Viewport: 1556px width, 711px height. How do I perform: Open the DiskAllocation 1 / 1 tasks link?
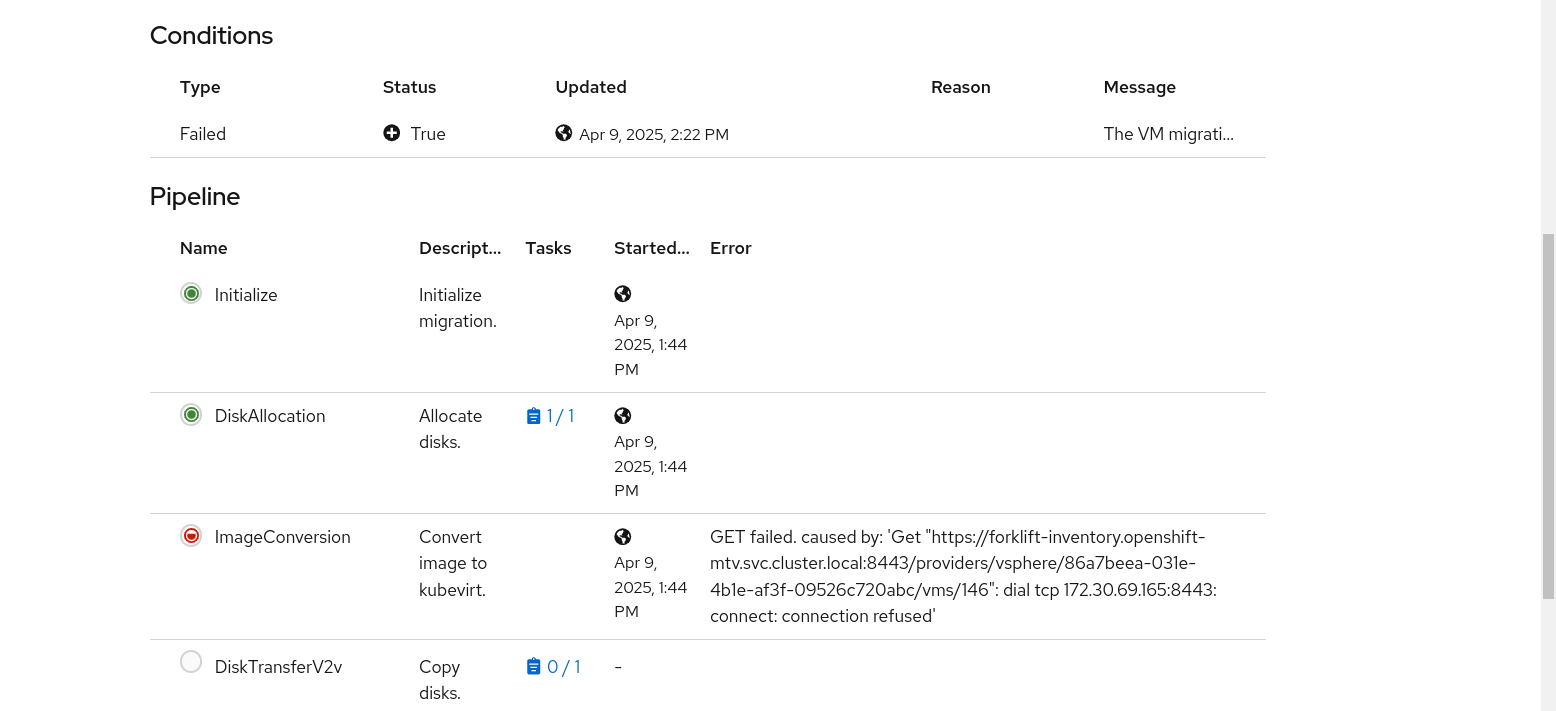[550, 416]
